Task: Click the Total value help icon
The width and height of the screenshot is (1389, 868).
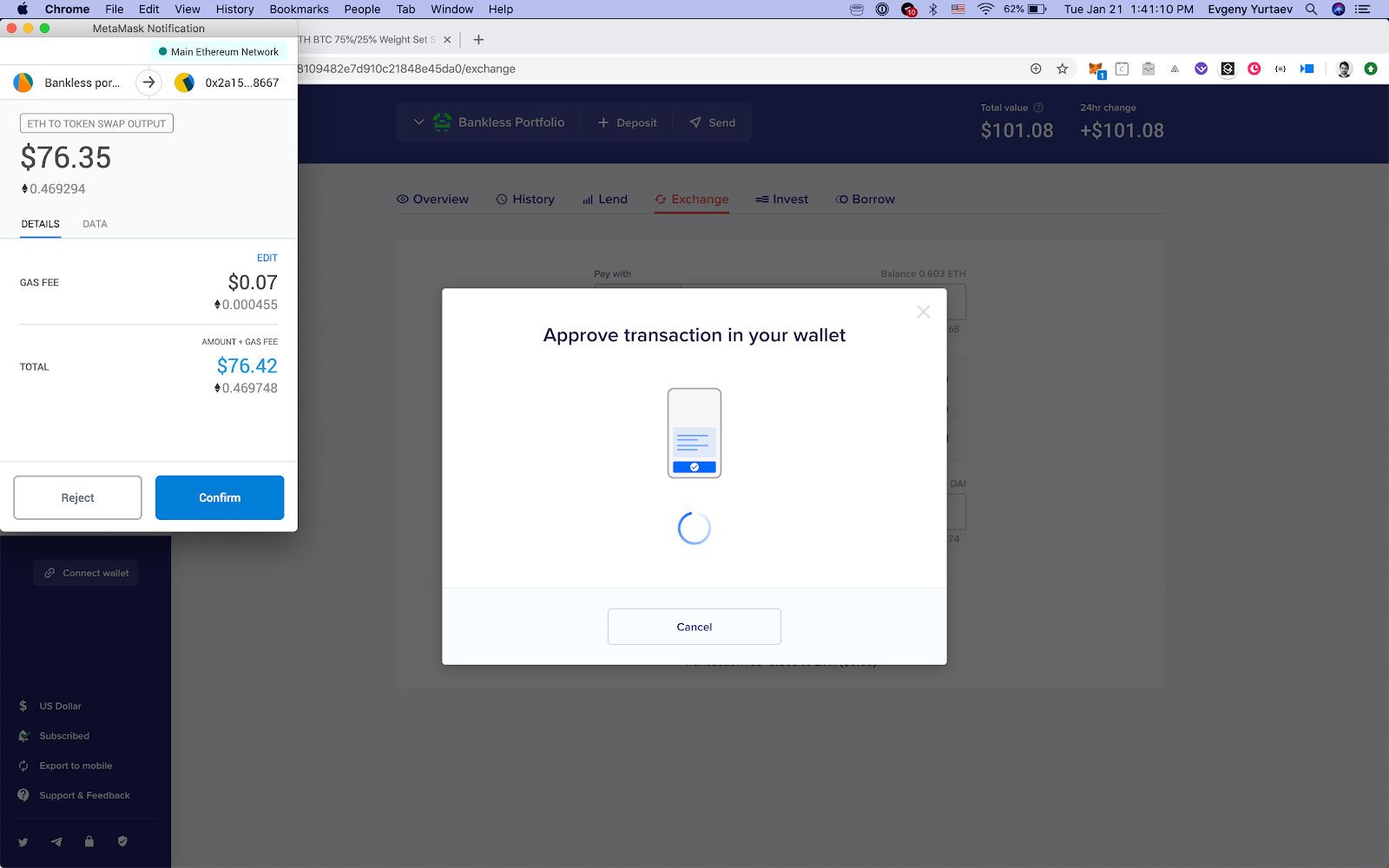Action: (x=1038, y=108)
